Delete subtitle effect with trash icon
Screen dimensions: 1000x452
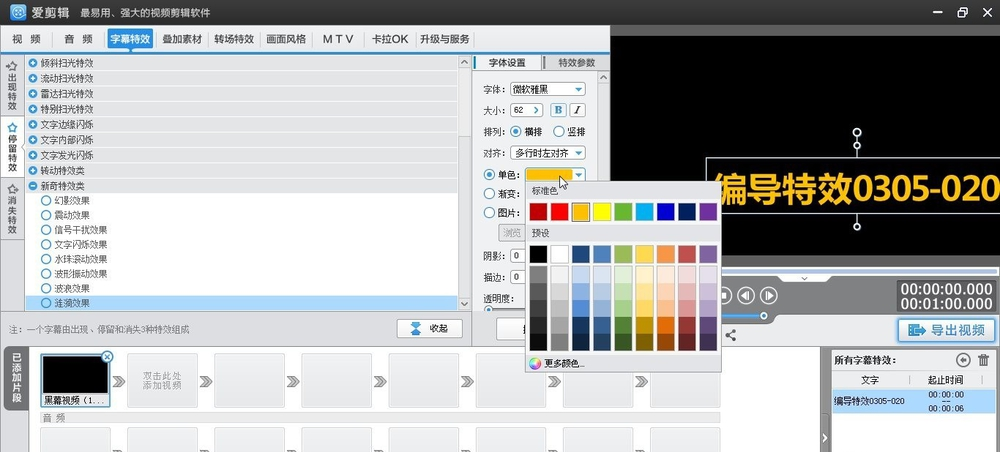(x=984, y=360)
